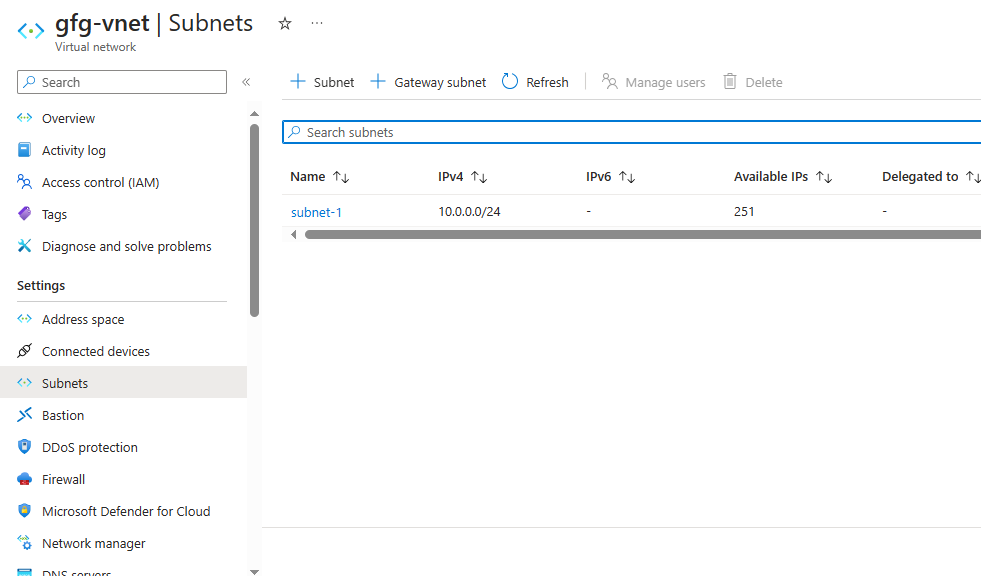The image size is (981, 576).
Task: Click the Microsoft Defender for Cloud icon
Action: [x=24, y=510]
